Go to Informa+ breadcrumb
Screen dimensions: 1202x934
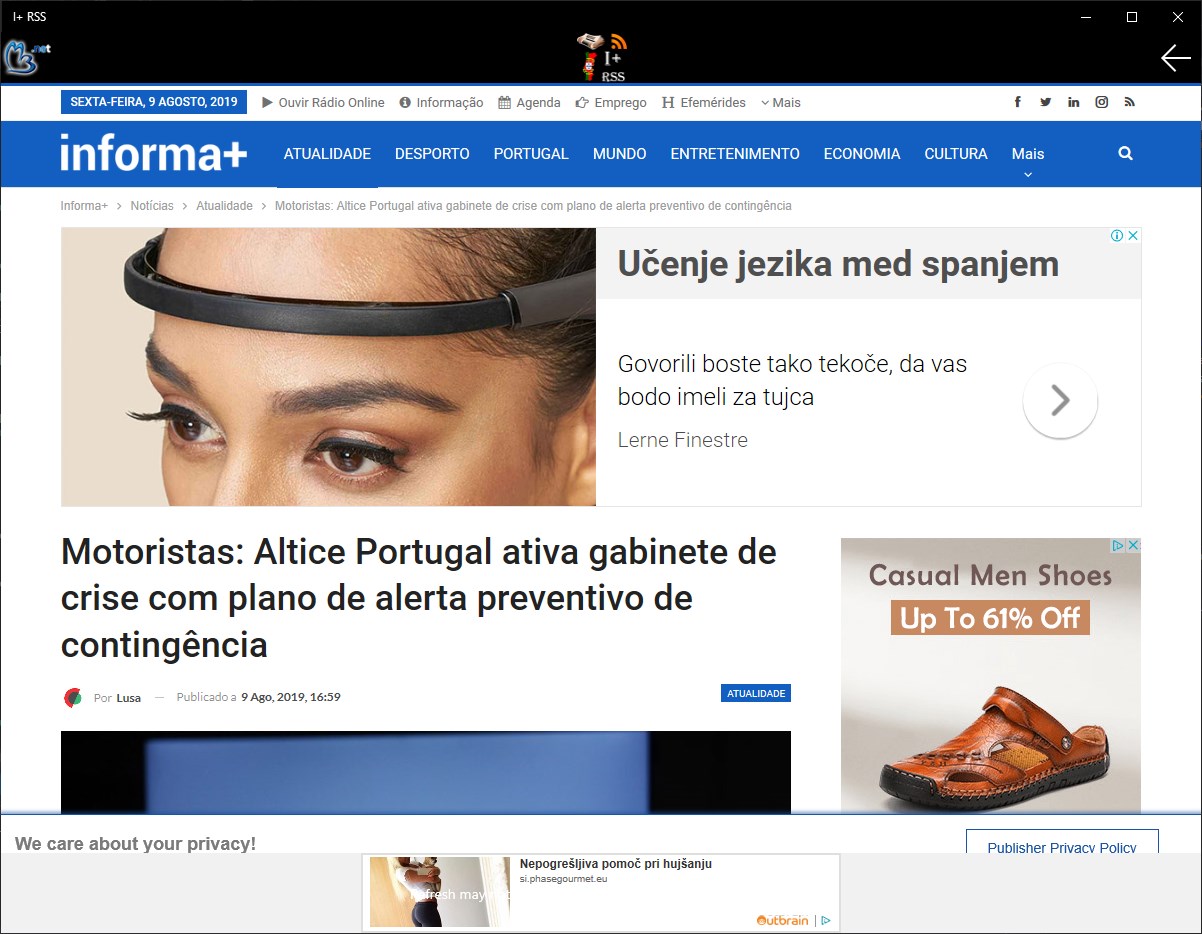(84, 206)
